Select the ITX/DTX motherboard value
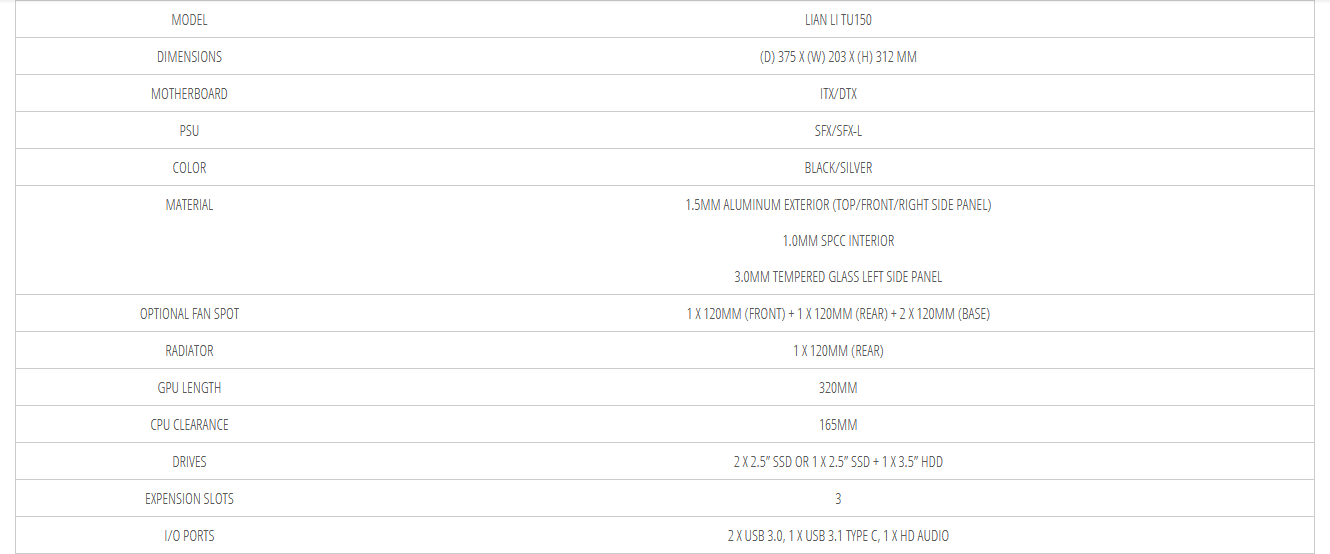 838,94
